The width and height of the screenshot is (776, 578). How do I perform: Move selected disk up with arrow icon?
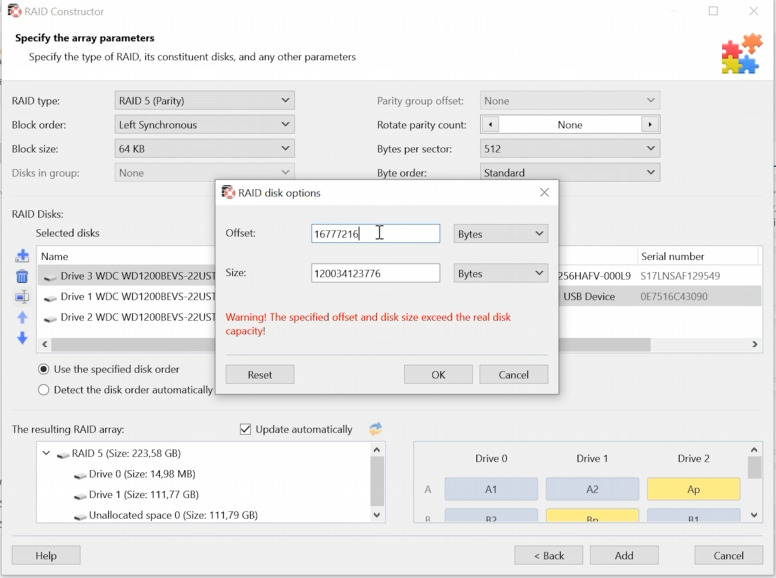click(x=22, y=317)
